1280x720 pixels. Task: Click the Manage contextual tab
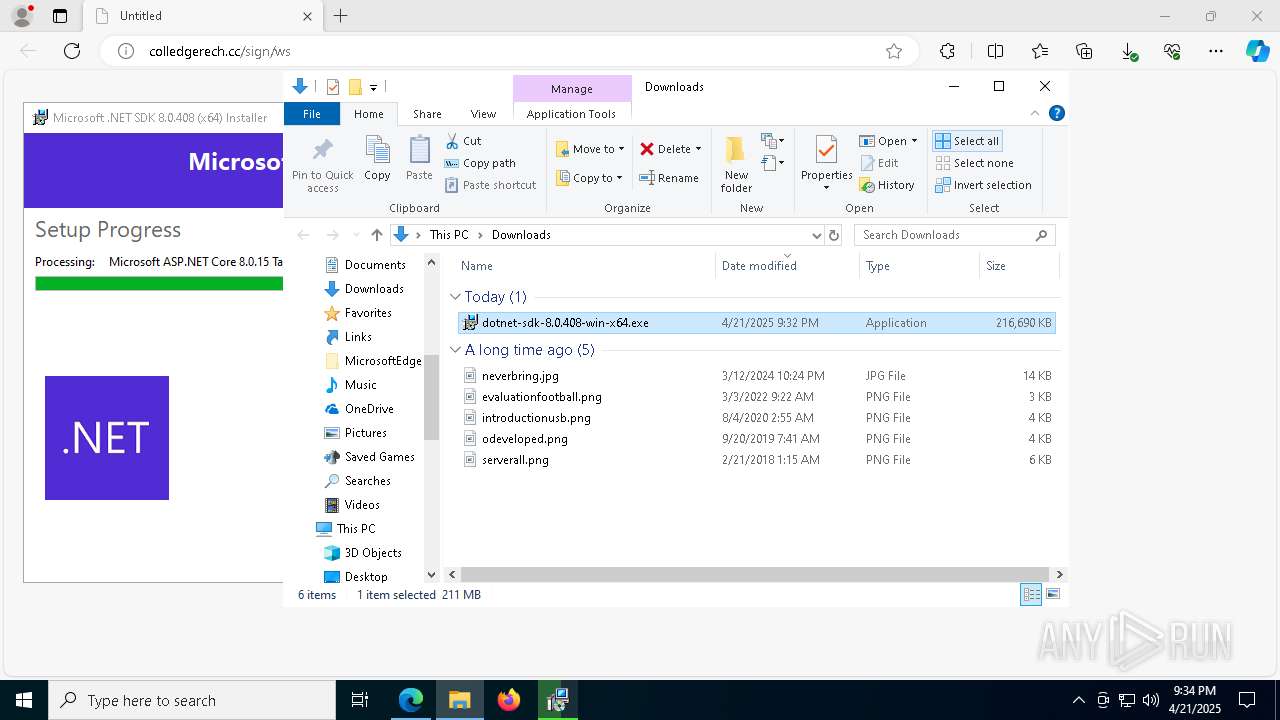tap(572, 89)
